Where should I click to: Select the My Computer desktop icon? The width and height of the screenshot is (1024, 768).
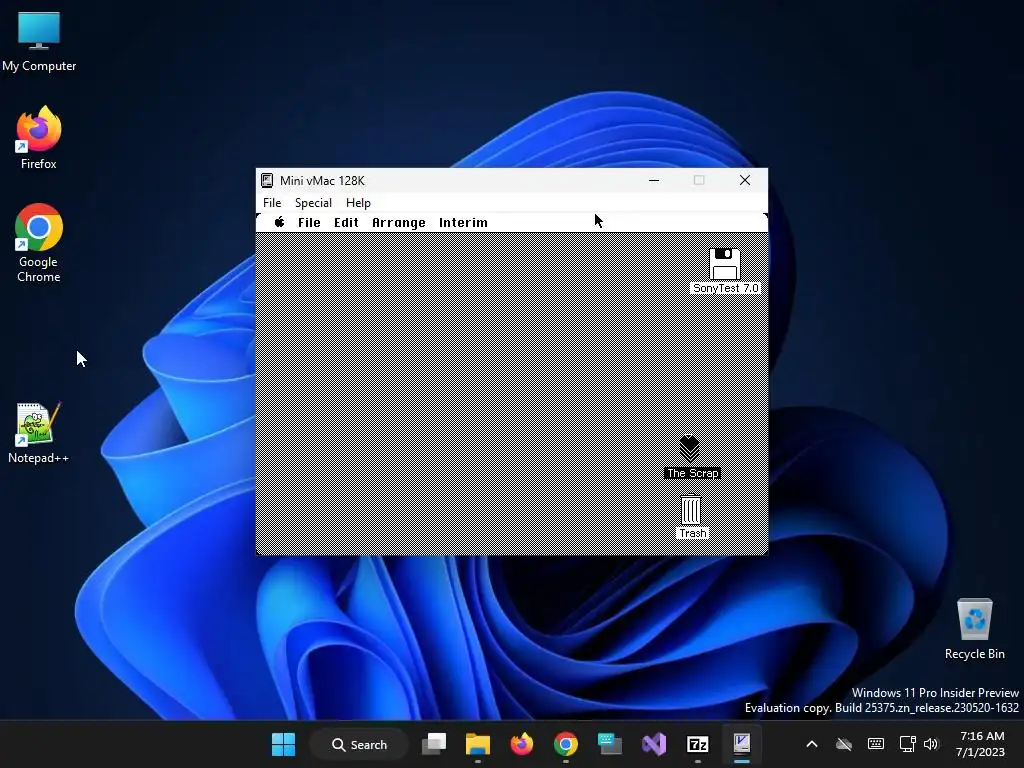(39, 41)
